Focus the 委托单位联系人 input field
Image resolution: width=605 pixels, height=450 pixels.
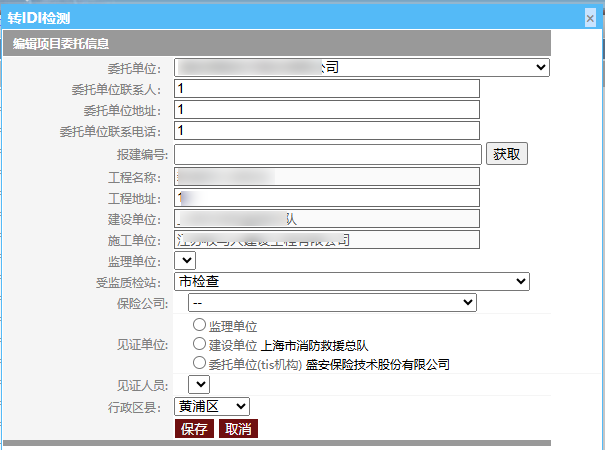pyautogui.click(x=327, y=88)
